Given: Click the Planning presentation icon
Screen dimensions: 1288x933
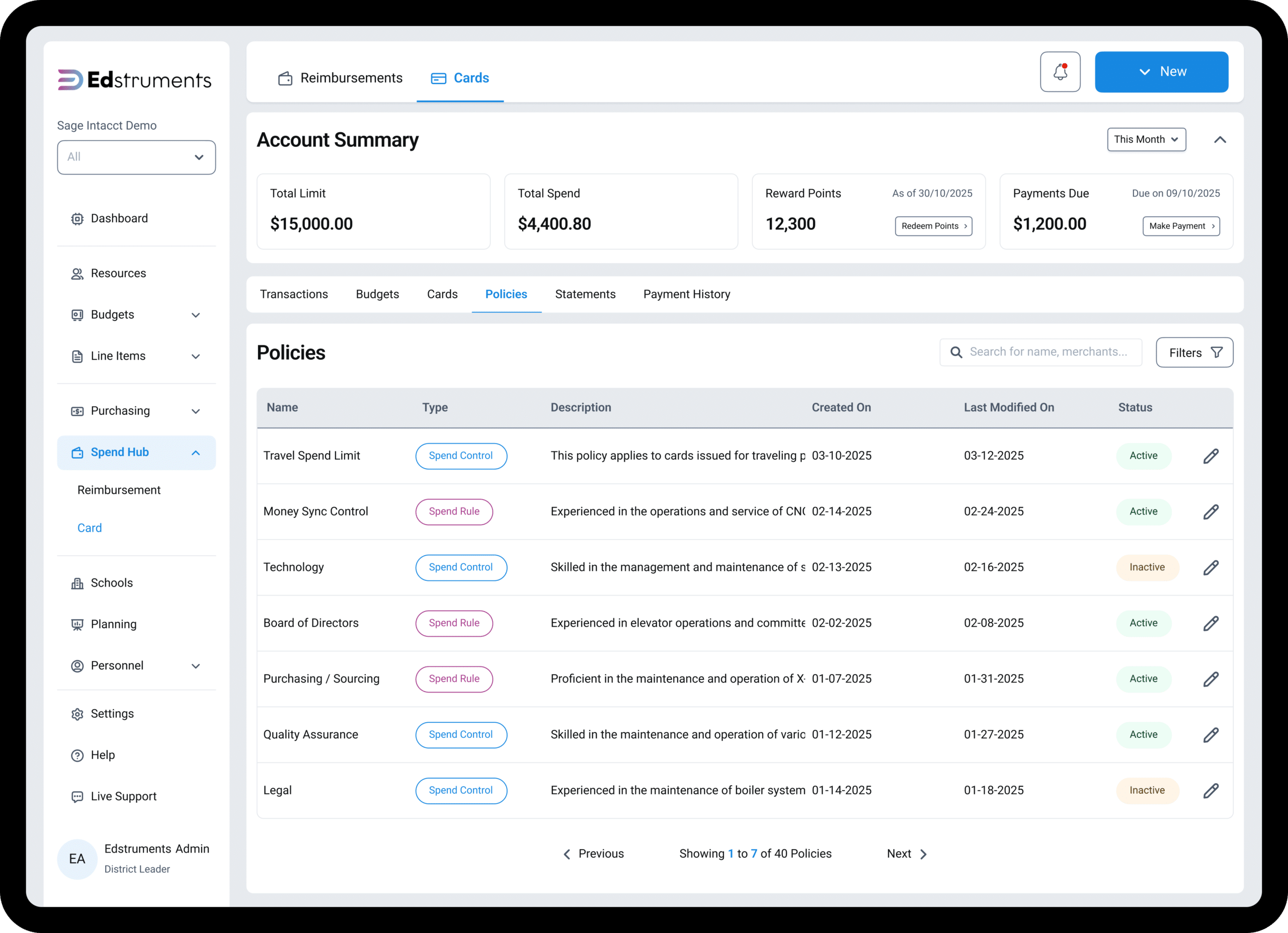Looking at the screenshot, I should pos(77,625).
